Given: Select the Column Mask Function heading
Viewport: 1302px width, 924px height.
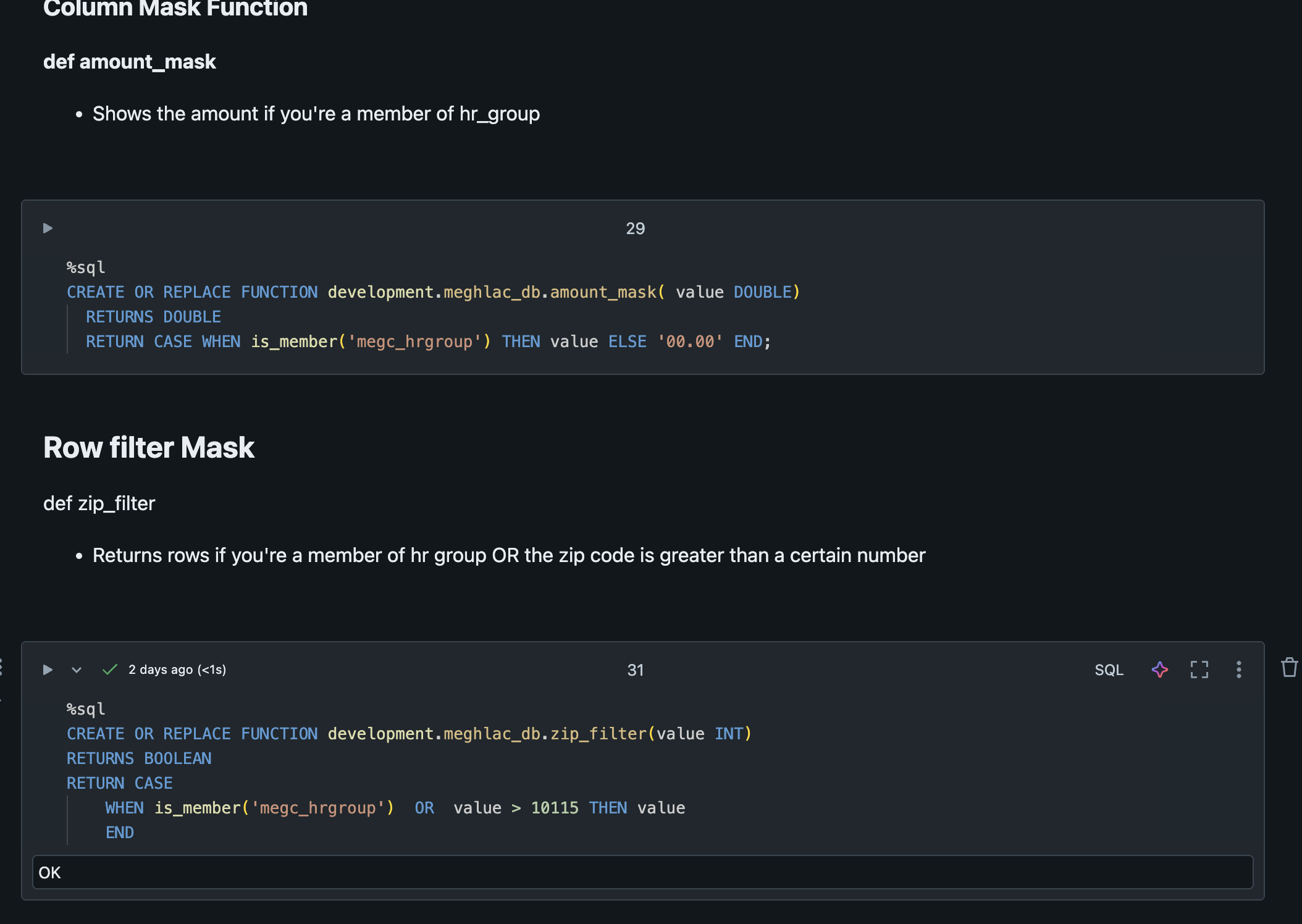Looking at the screenshot, I should 176,9.
